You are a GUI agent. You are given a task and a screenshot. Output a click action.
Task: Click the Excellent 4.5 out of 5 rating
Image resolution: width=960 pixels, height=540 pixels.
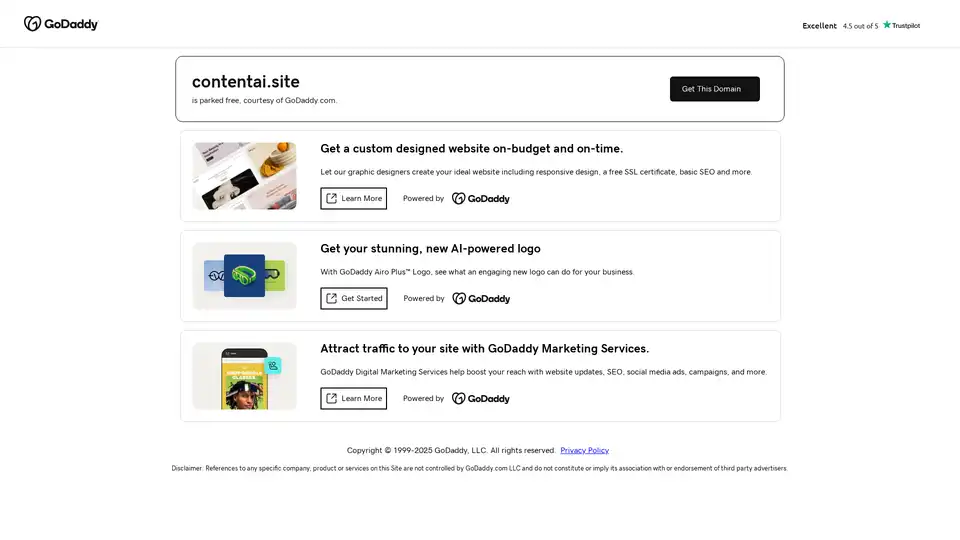(x=840, y=26)
